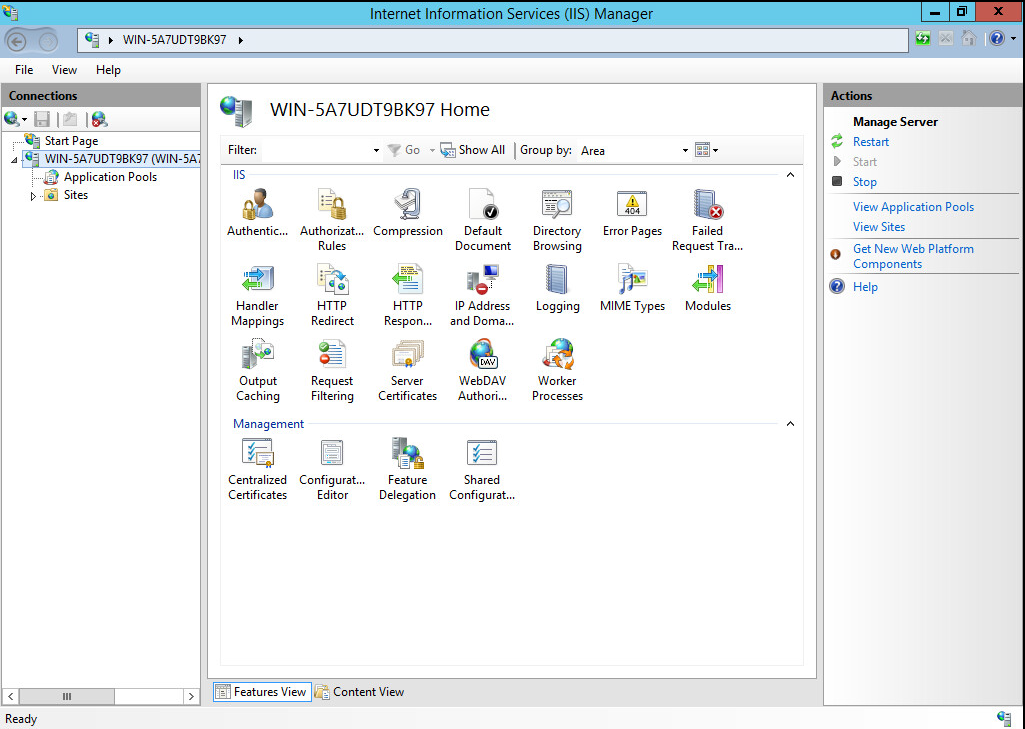Switch to Content View tab
Viewport: 1025px width, 729px height.
pyautogui.click(x=360, y=692)
